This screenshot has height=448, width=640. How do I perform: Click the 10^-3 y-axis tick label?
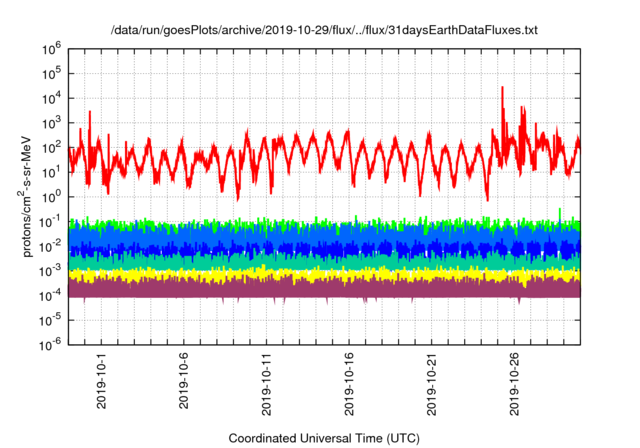(51, 271)
